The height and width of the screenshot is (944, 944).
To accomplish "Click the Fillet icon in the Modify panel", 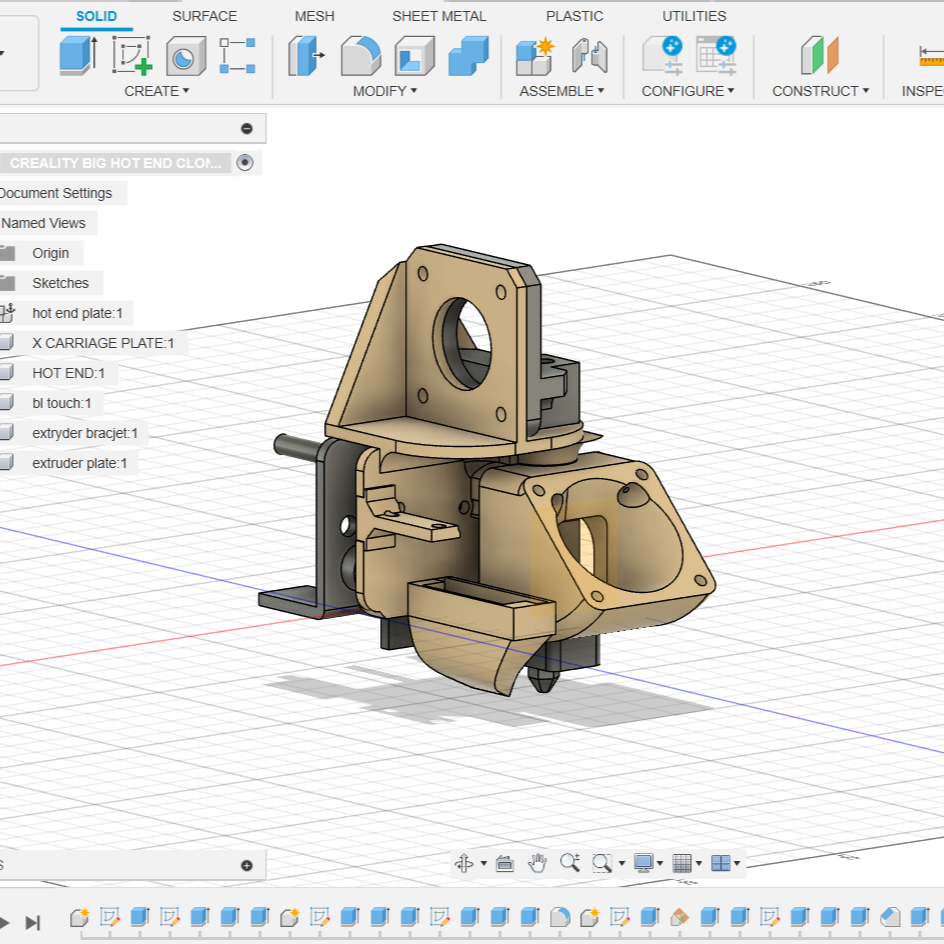I will click(x=361, y=57).
